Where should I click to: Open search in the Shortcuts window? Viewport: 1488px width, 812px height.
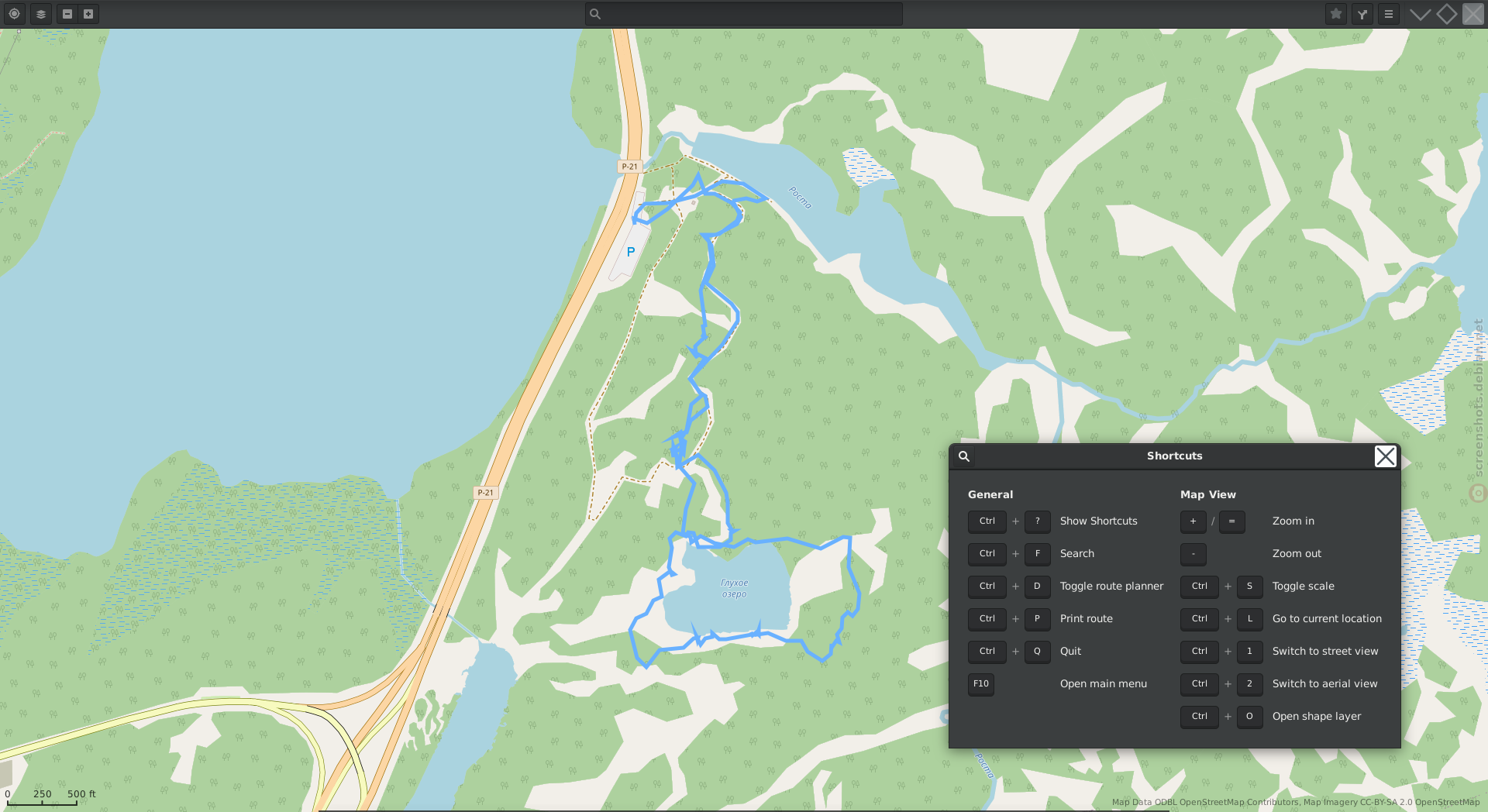[964, 456]
